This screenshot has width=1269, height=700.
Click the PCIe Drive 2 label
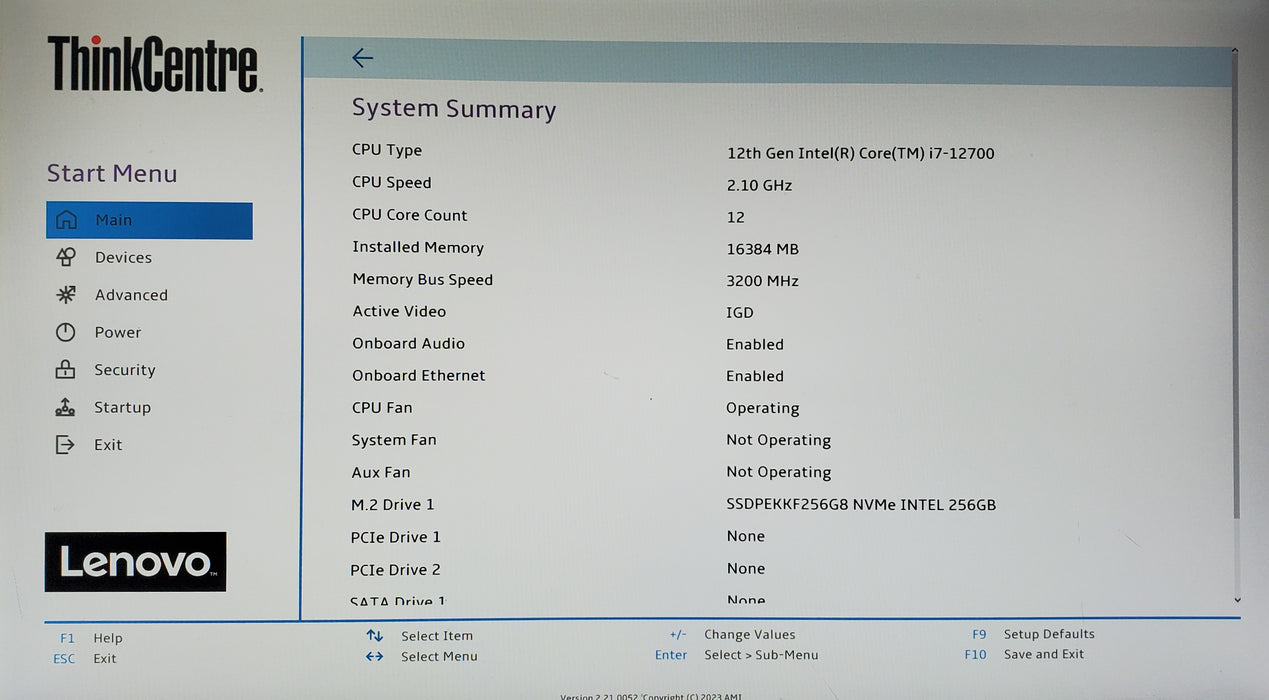point(396,570)
